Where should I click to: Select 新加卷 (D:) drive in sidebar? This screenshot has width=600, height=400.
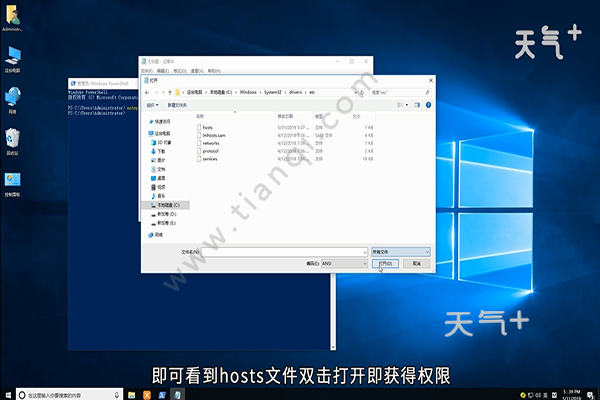163,214
